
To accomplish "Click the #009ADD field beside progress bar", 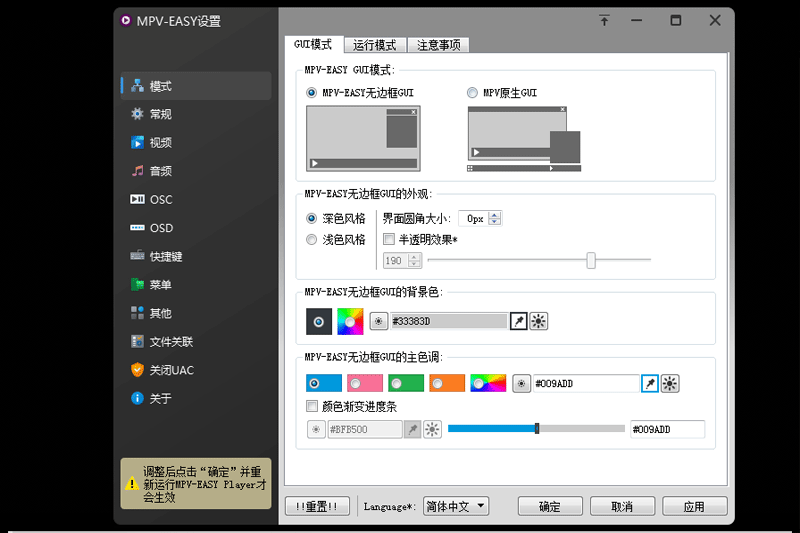I will [667, 429].
